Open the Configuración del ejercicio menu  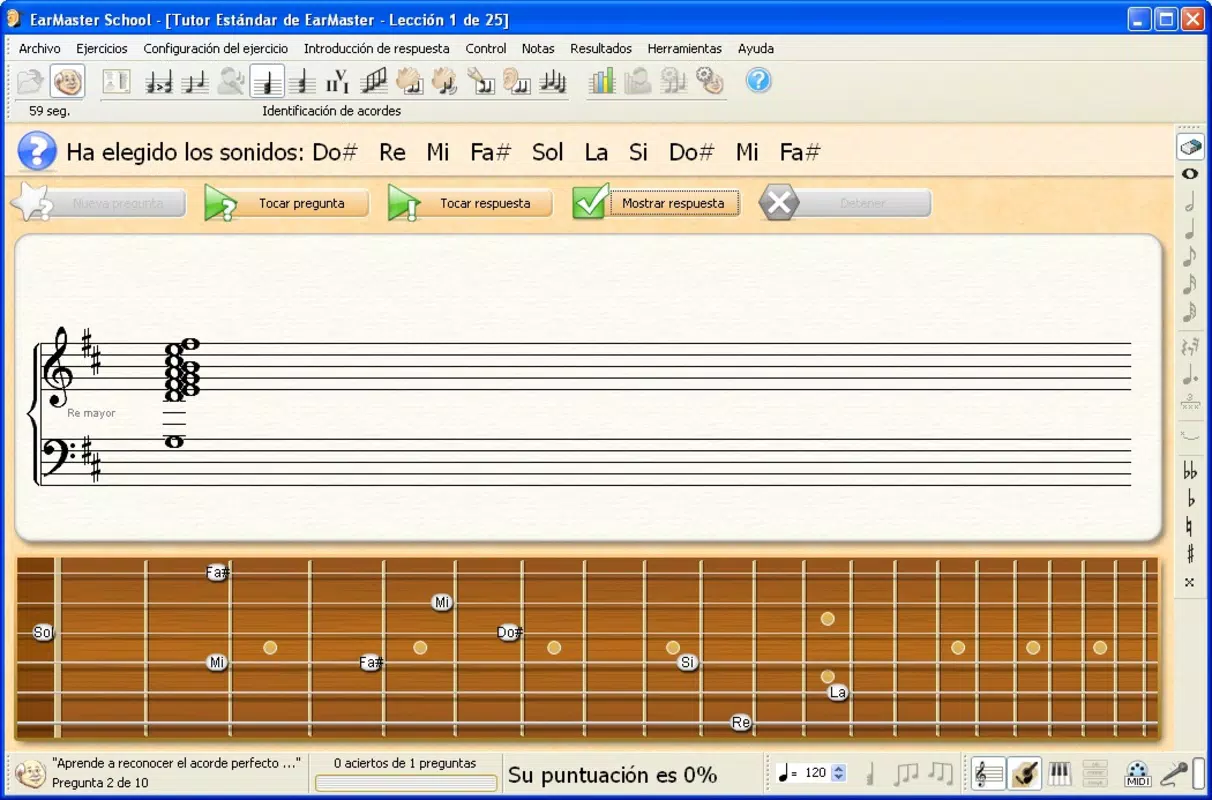coord(215,48)
